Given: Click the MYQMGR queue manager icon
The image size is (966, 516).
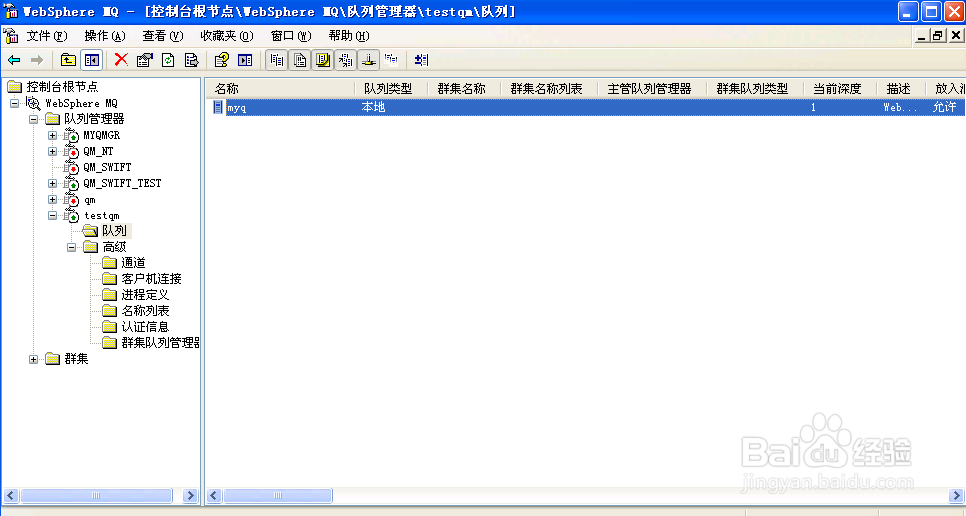Looking at the screenshot, I should tap(71, 135).
